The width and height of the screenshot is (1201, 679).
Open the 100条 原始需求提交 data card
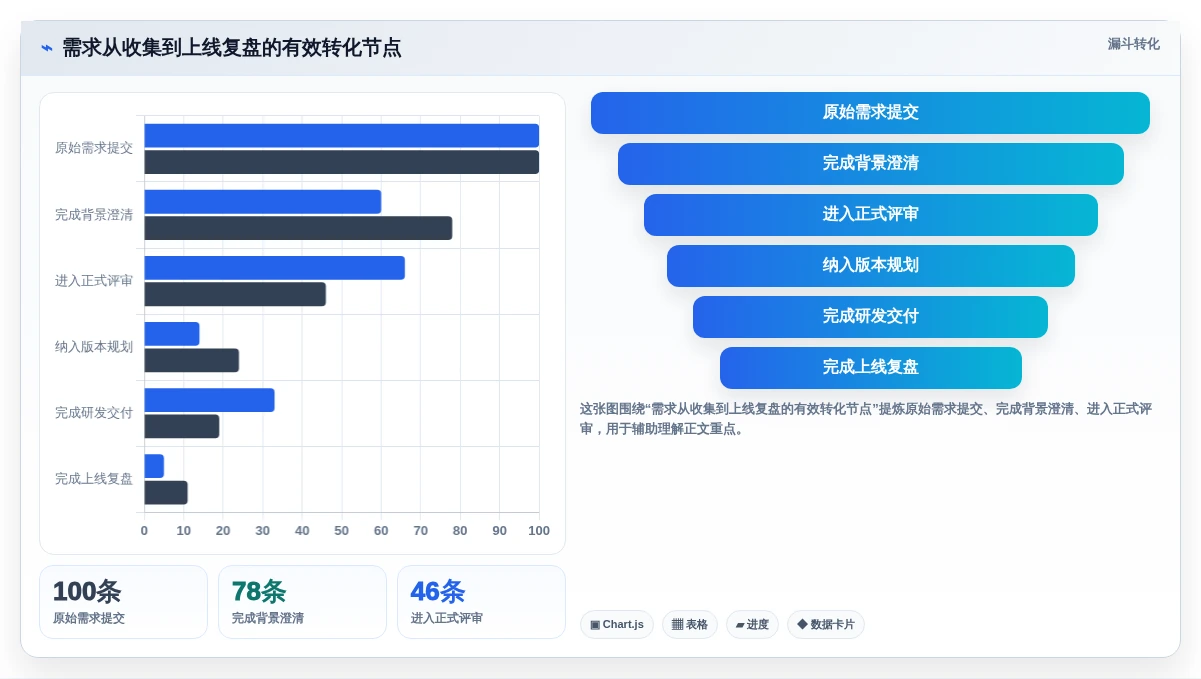tap(123, 602)
